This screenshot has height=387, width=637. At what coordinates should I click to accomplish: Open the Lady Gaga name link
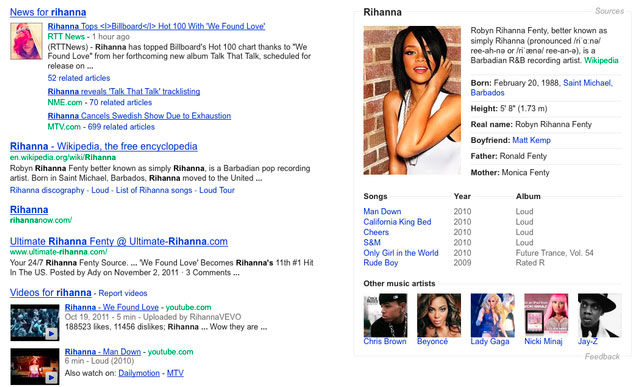(490, 342)
